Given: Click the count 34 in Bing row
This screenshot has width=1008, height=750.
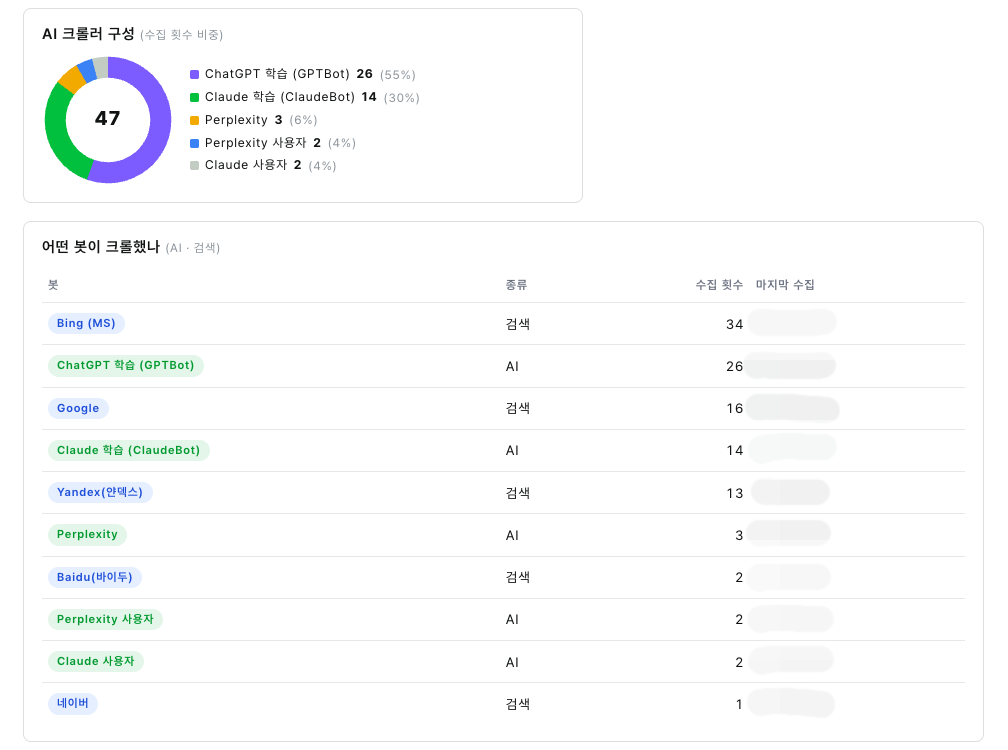Looking at the screenshot, I should pyautogui.click(x=734, y=325).
